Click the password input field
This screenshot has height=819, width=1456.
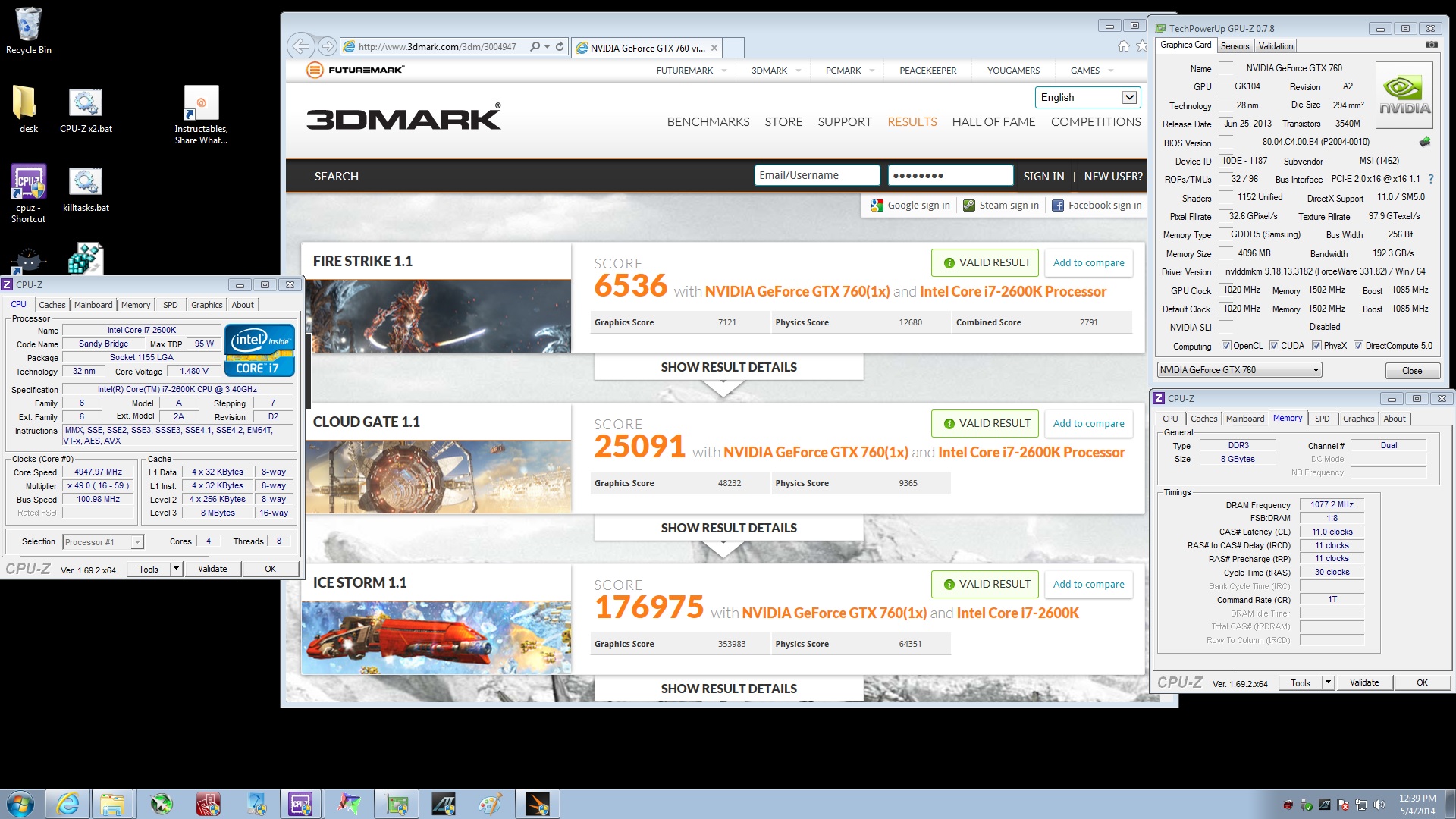click(951, 175)
